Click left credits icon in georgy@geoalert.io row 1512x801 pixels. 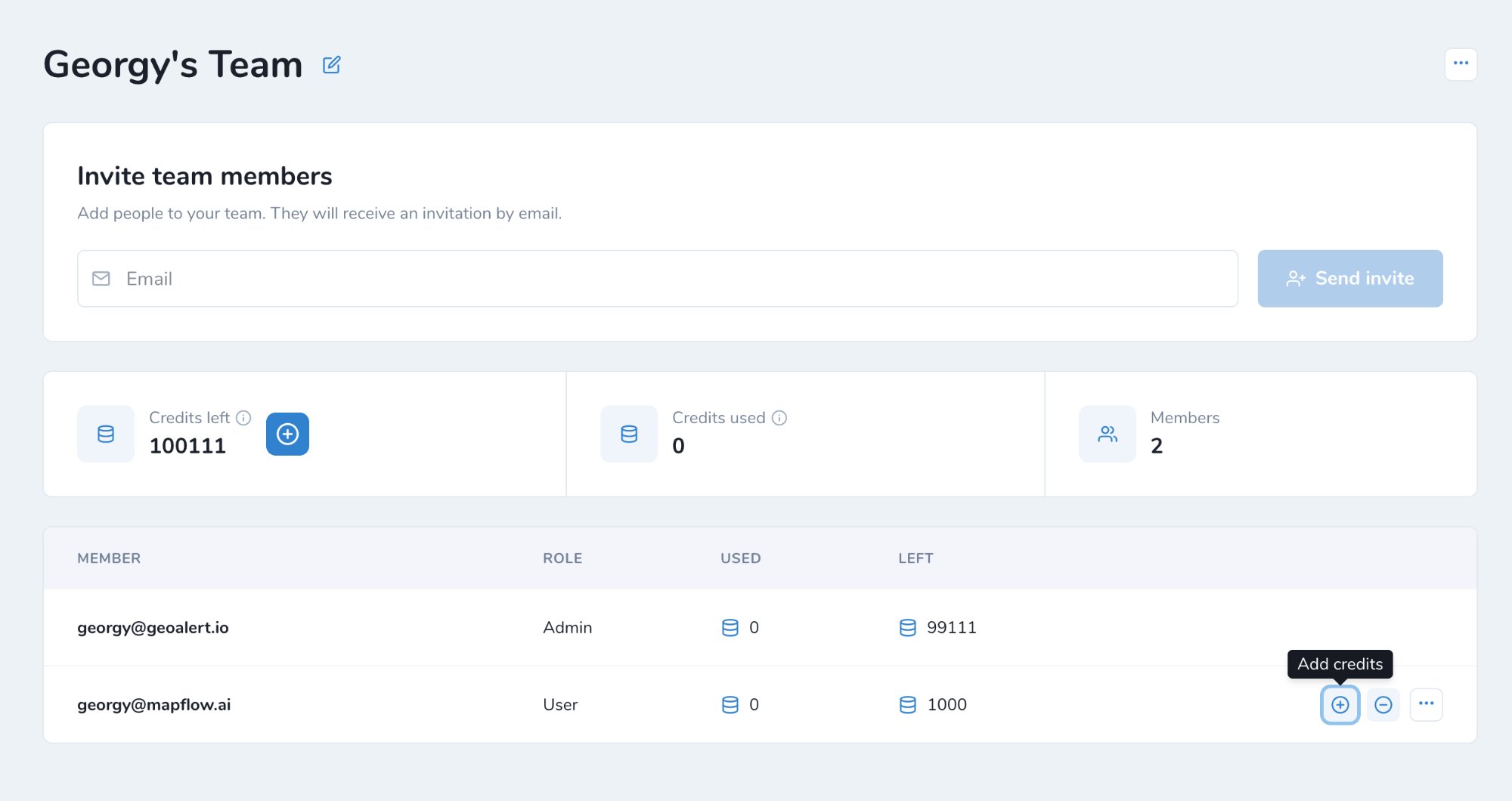(908, 628)
